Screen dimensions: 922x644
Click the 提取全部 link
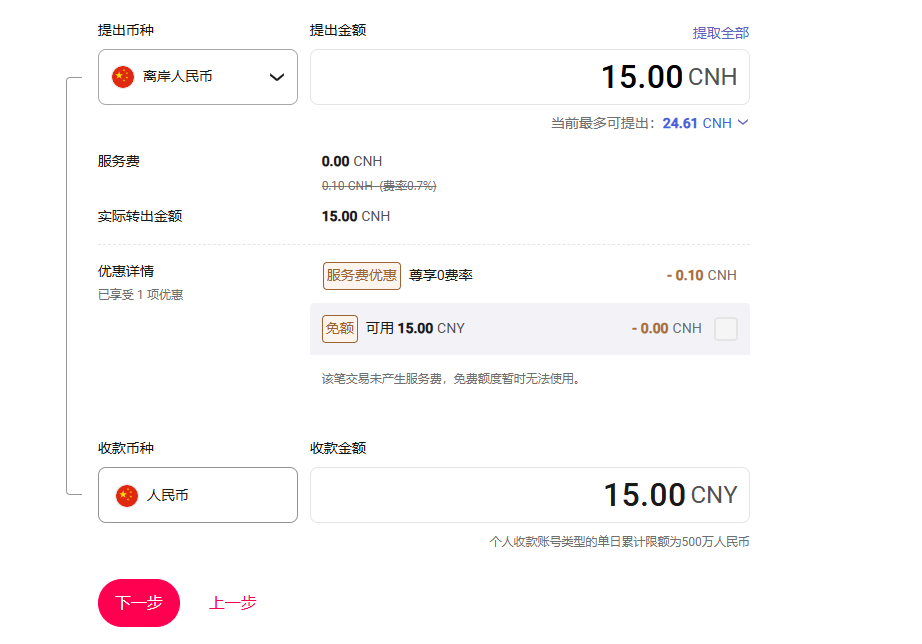[720, 33]
